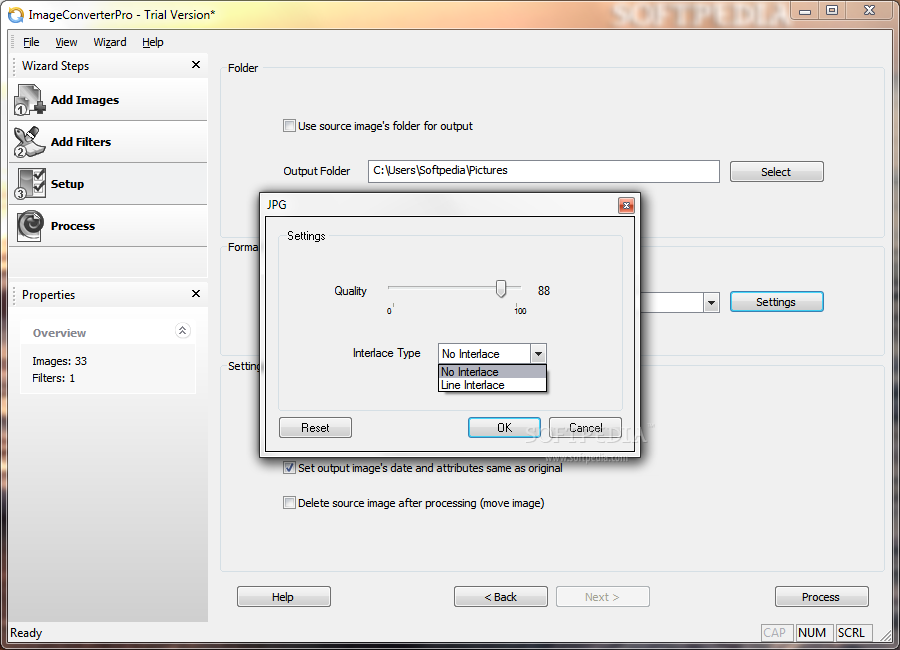This screenshot has width=900, height=650.
Task: Cancel the JPG settings dialog
Action: pyautogui.click(x=585, y=428)
